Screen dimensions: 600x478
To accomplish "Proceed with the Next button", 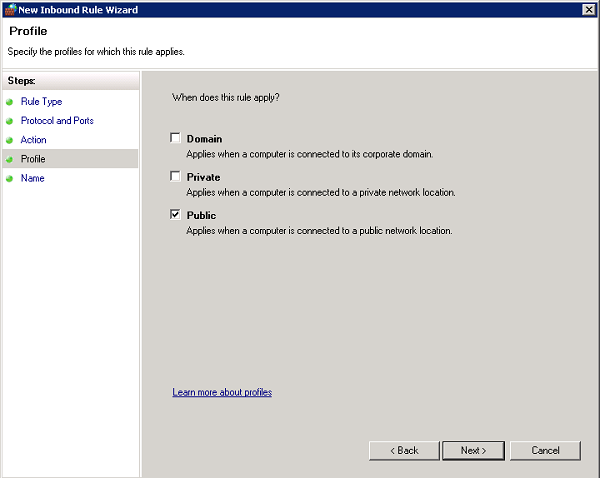I will 474,450.
